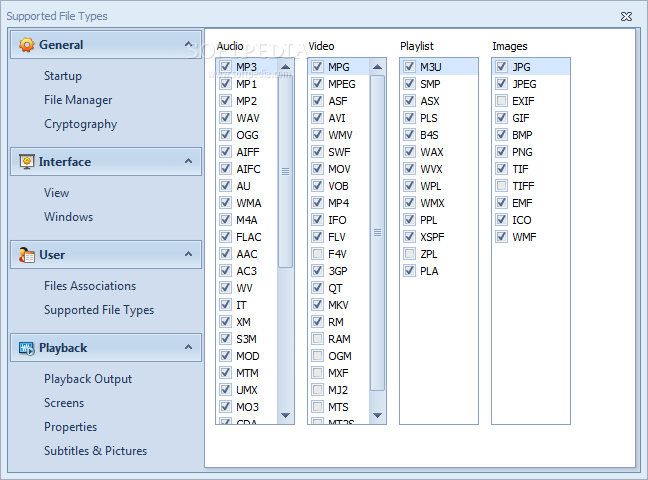Click the Playback waveform icon

(27, 348)
